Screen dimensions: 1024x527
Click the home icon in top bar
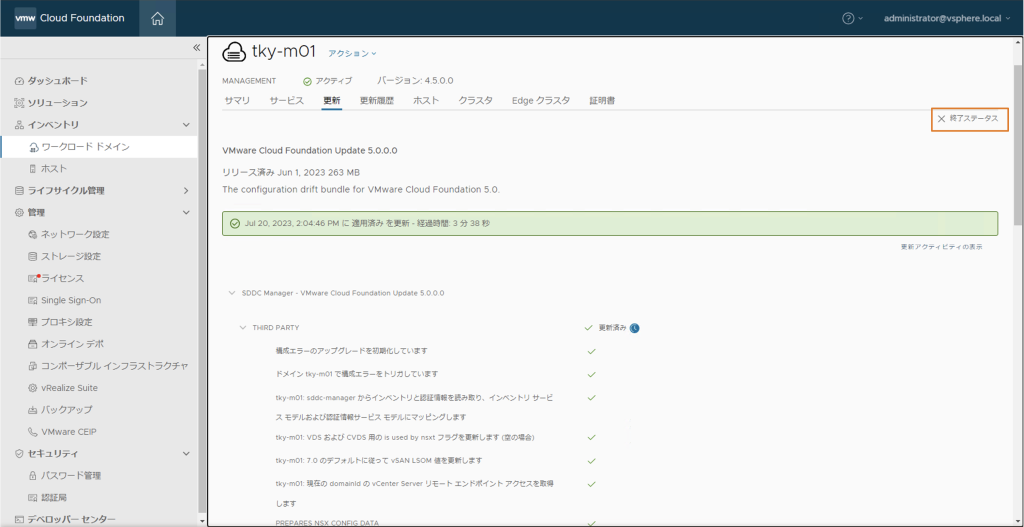(x=157, y=18)
